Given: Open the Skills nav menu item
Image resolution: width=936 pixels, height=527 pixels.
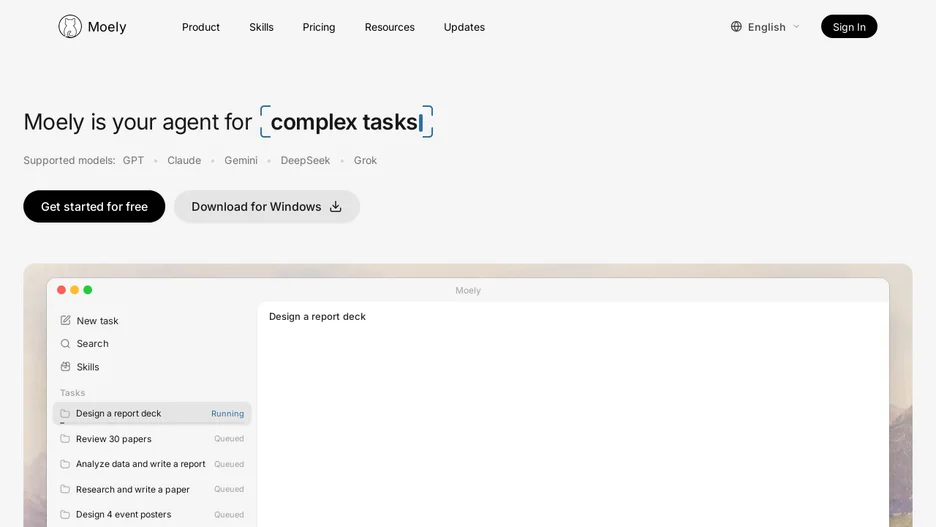Looking at the screenshot, I should pyautogui.click(x=261, y=27).
